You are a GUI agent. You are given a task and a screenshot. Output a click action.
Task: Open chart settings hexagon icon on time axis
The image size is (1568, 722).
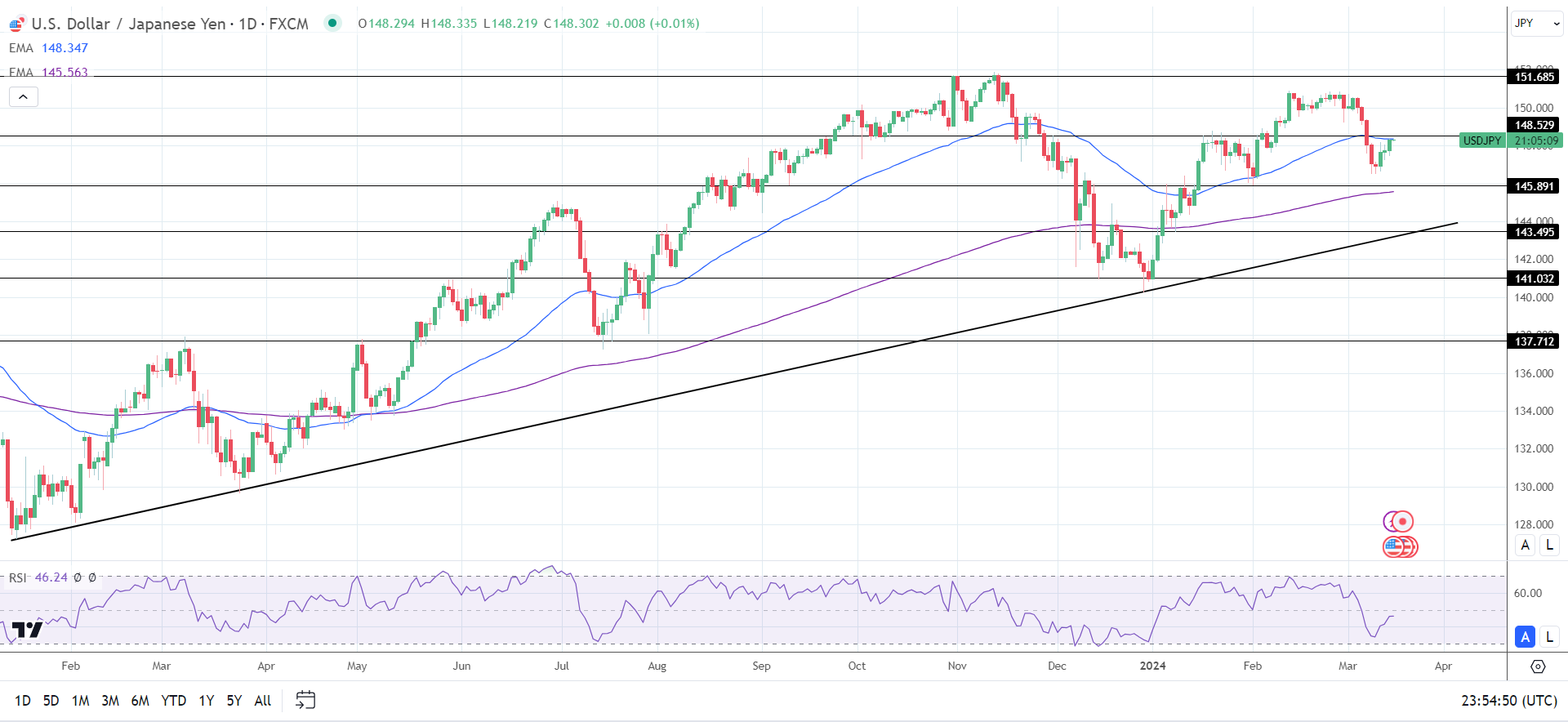click(1538, 666)
